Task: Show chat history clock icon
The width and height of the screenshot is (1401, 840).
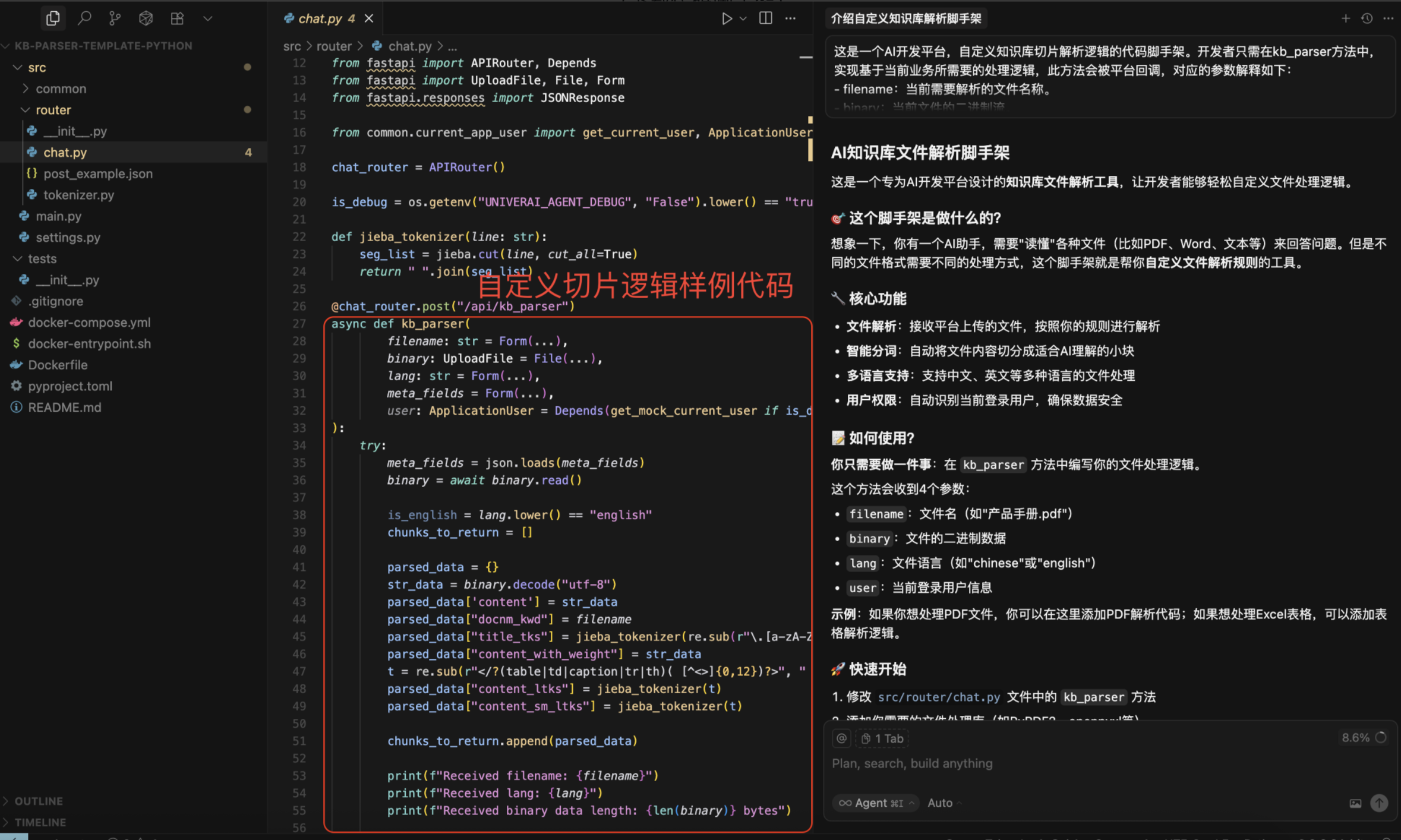Action: (1367, 18)
